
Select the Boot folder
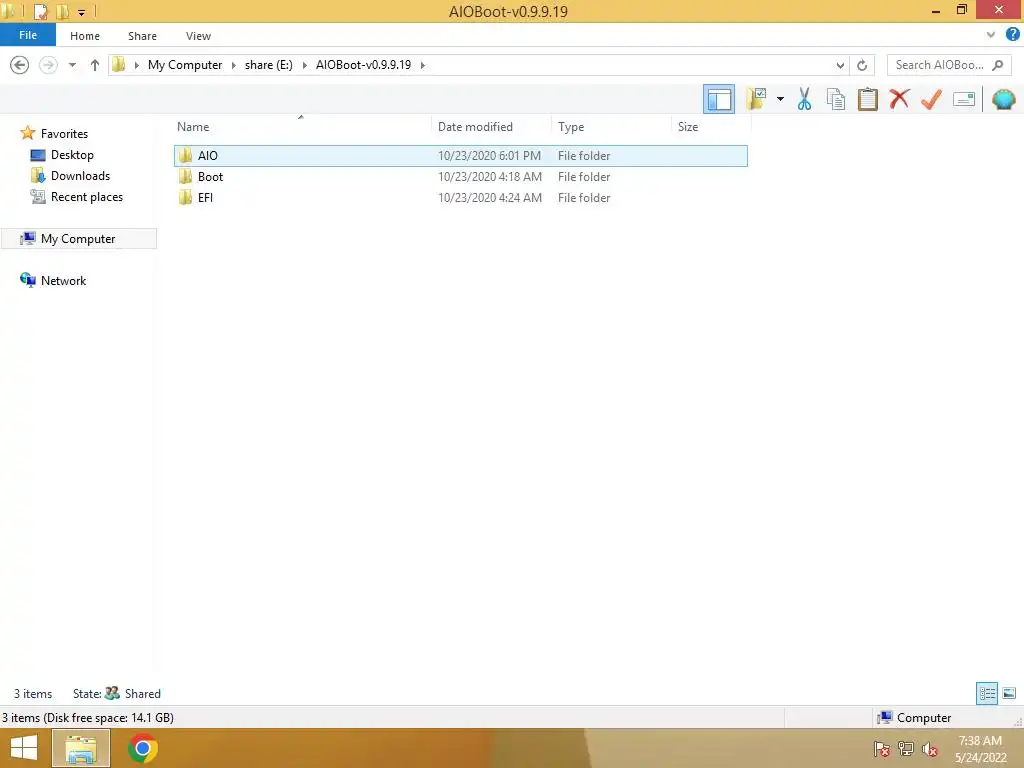tap(460, 176)
